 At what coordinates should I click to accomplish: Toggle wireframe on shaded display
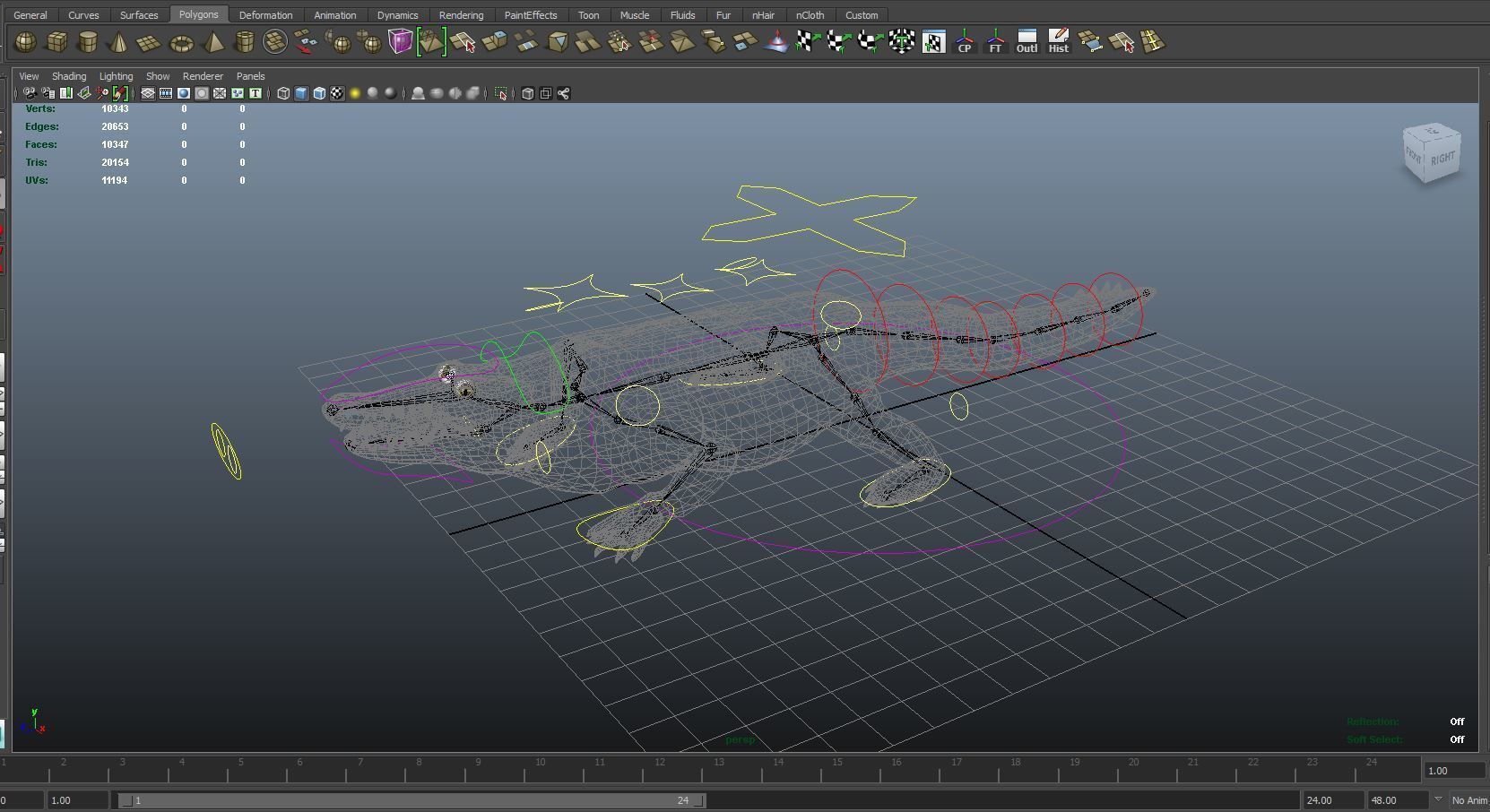(x=319, y=93)
